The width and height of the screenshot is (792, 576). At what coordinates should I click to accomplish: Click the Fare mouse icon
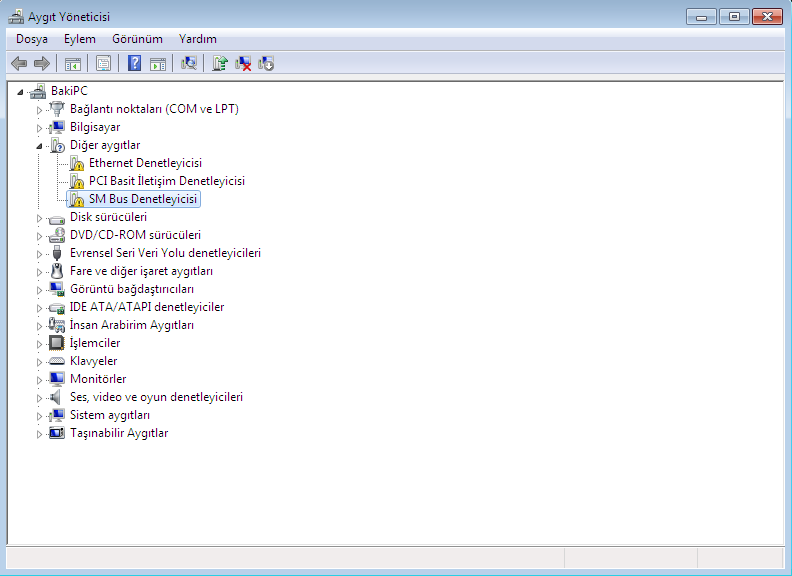click(57, 271)
